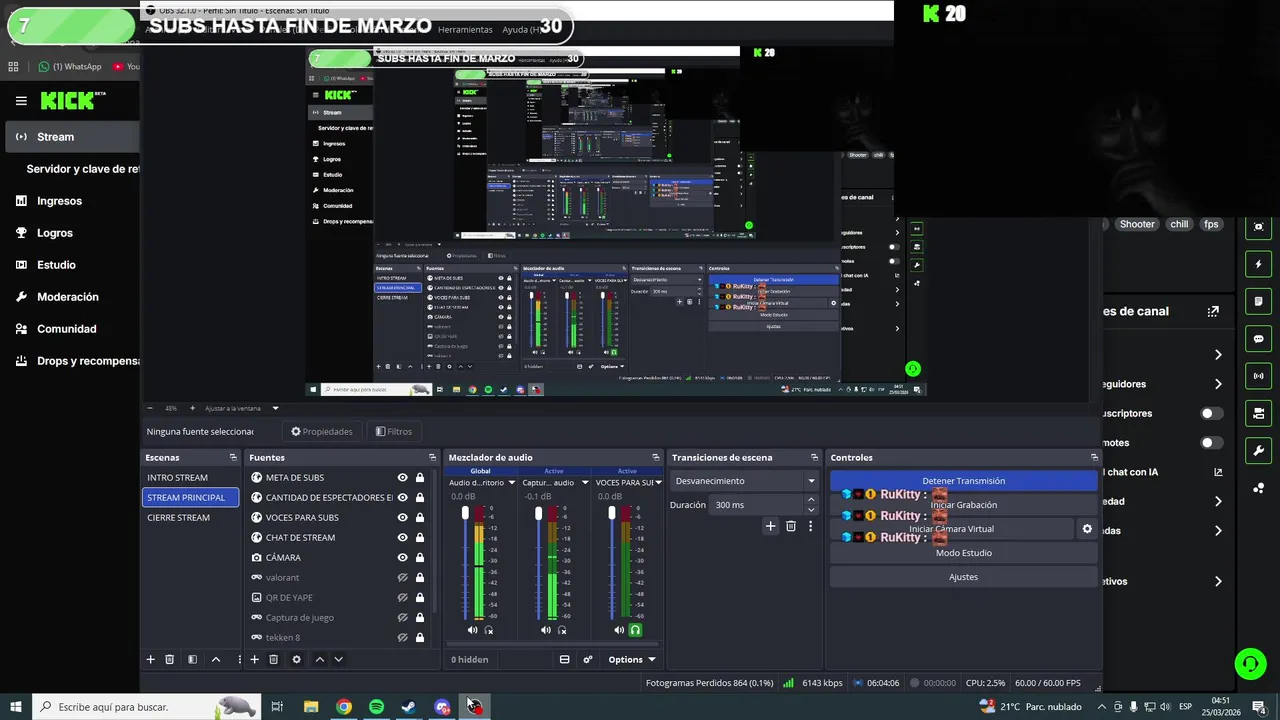Screen dimensions: 1280x720
Task: Expand the seguidores row chevron
Action: click(x=1218, y=384)
